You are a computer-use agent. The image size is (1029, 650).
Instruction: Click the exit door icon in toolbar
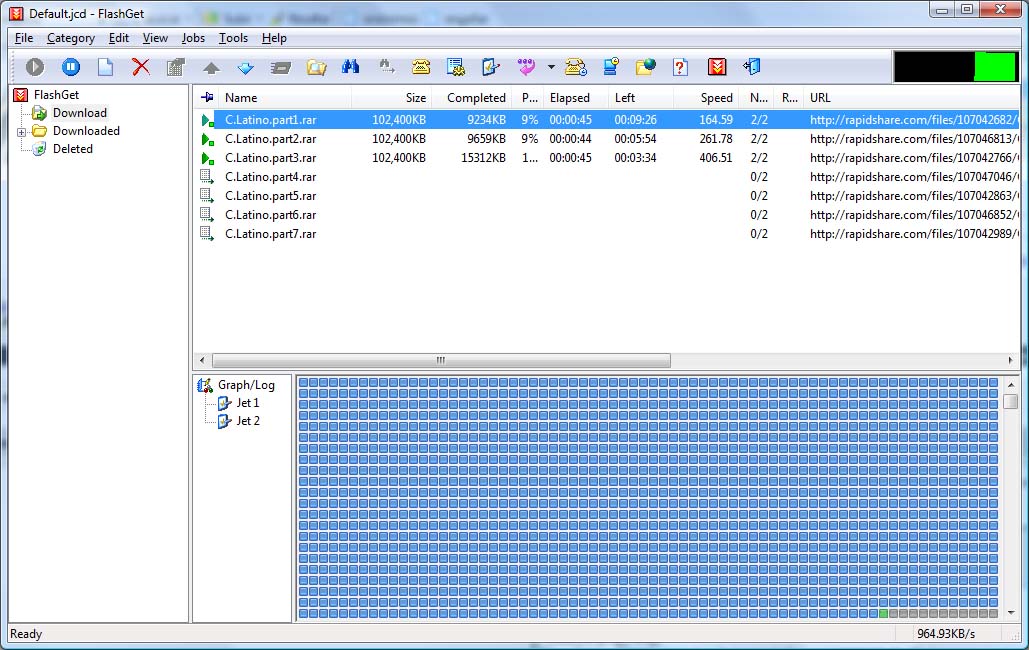752,67
